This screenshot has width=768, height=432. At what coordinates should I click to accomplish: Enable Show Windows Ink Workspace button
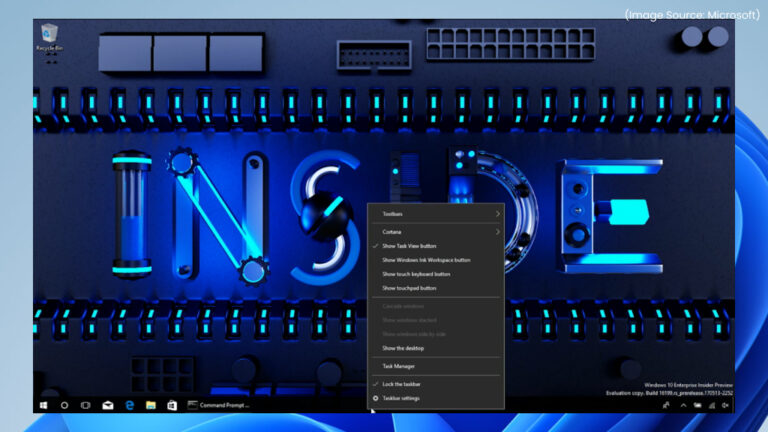coord(436,260)
